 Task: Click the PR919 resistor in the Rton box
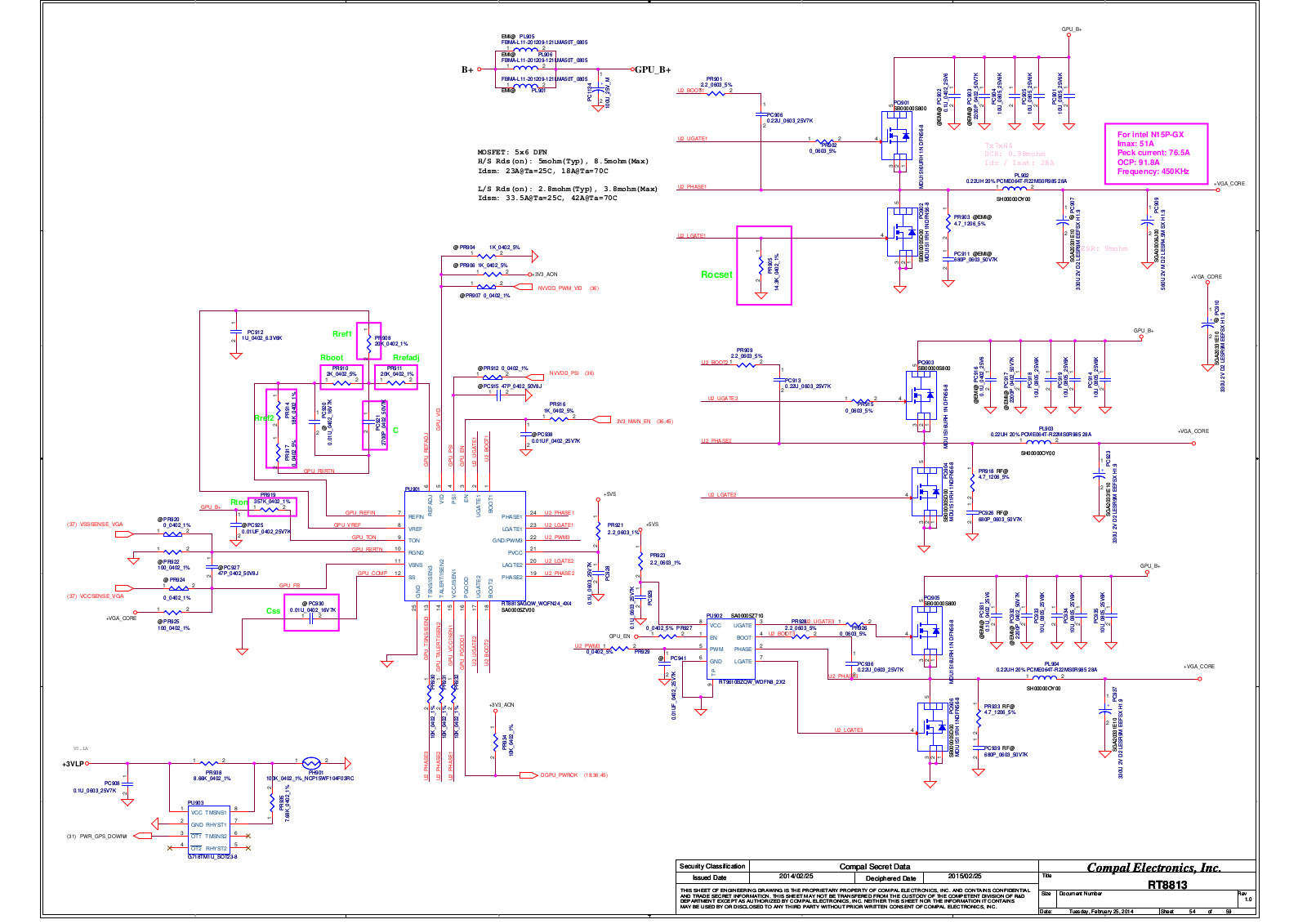point(268,495)
